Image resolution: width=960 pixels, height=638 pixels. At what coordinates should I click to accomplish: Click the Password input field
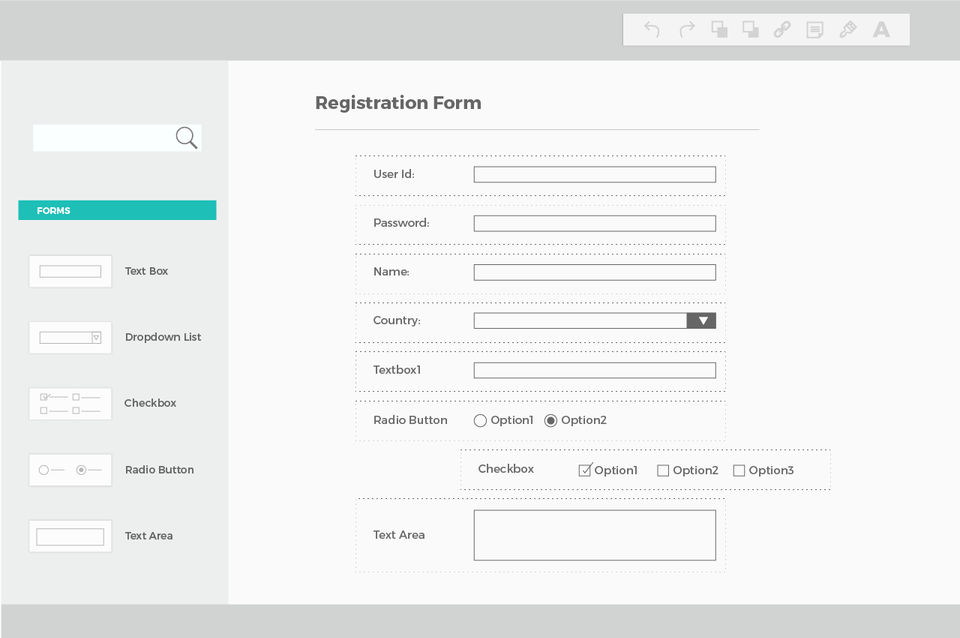[594, 223]
